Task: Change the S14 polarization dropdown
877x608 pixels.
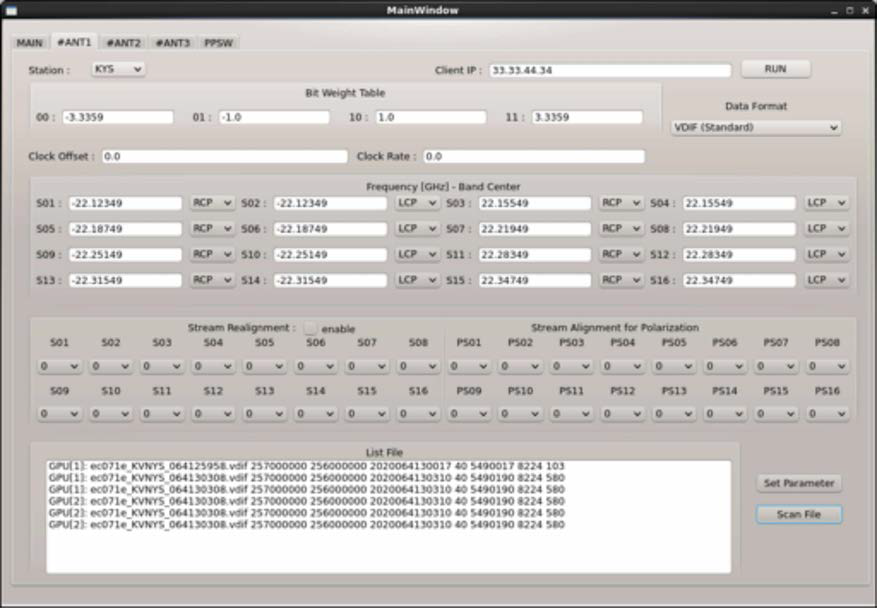Action: point(417,280)
